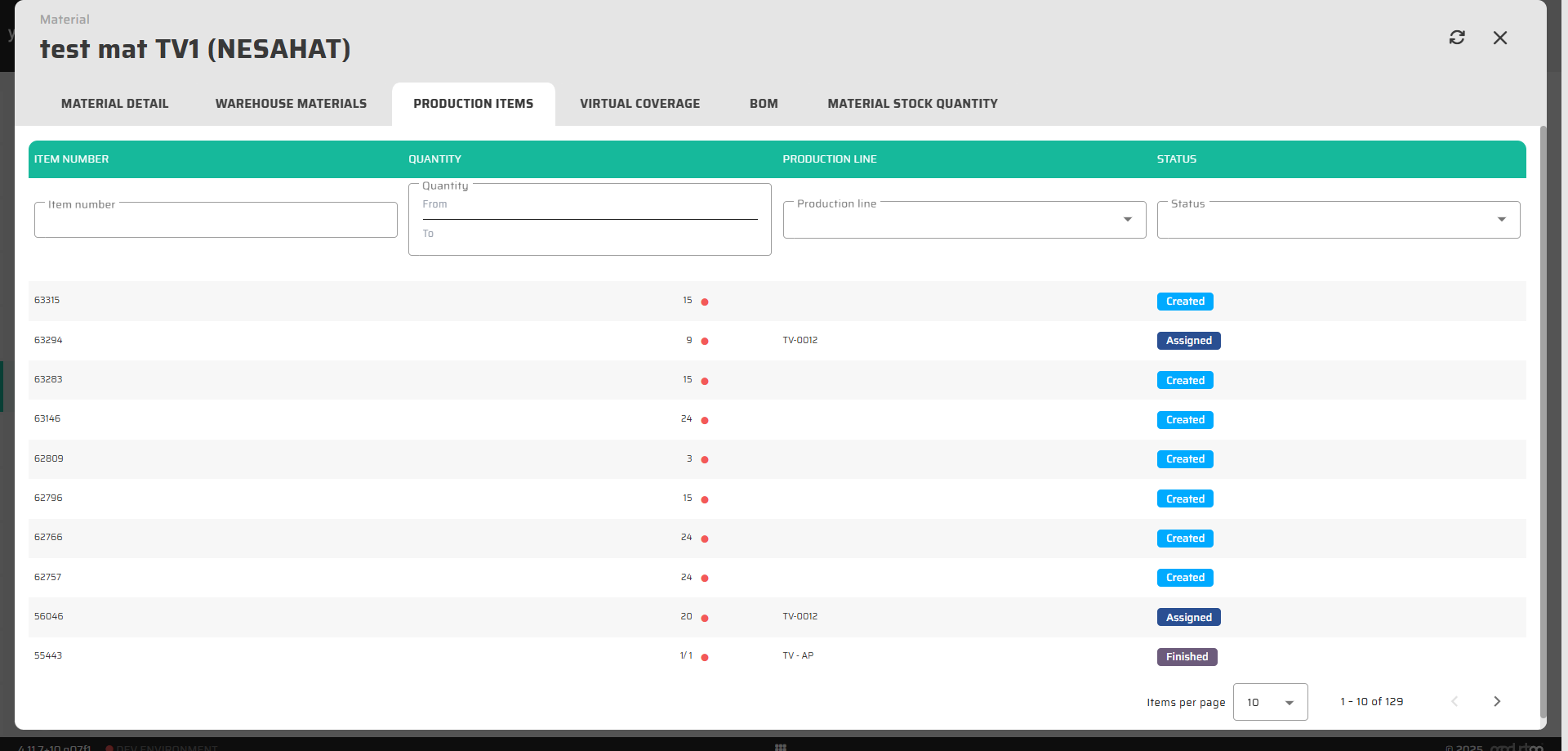This screenshot has width=1568, height=751.
Task: Sort by the Item Number column header
Action: (72, 159)
